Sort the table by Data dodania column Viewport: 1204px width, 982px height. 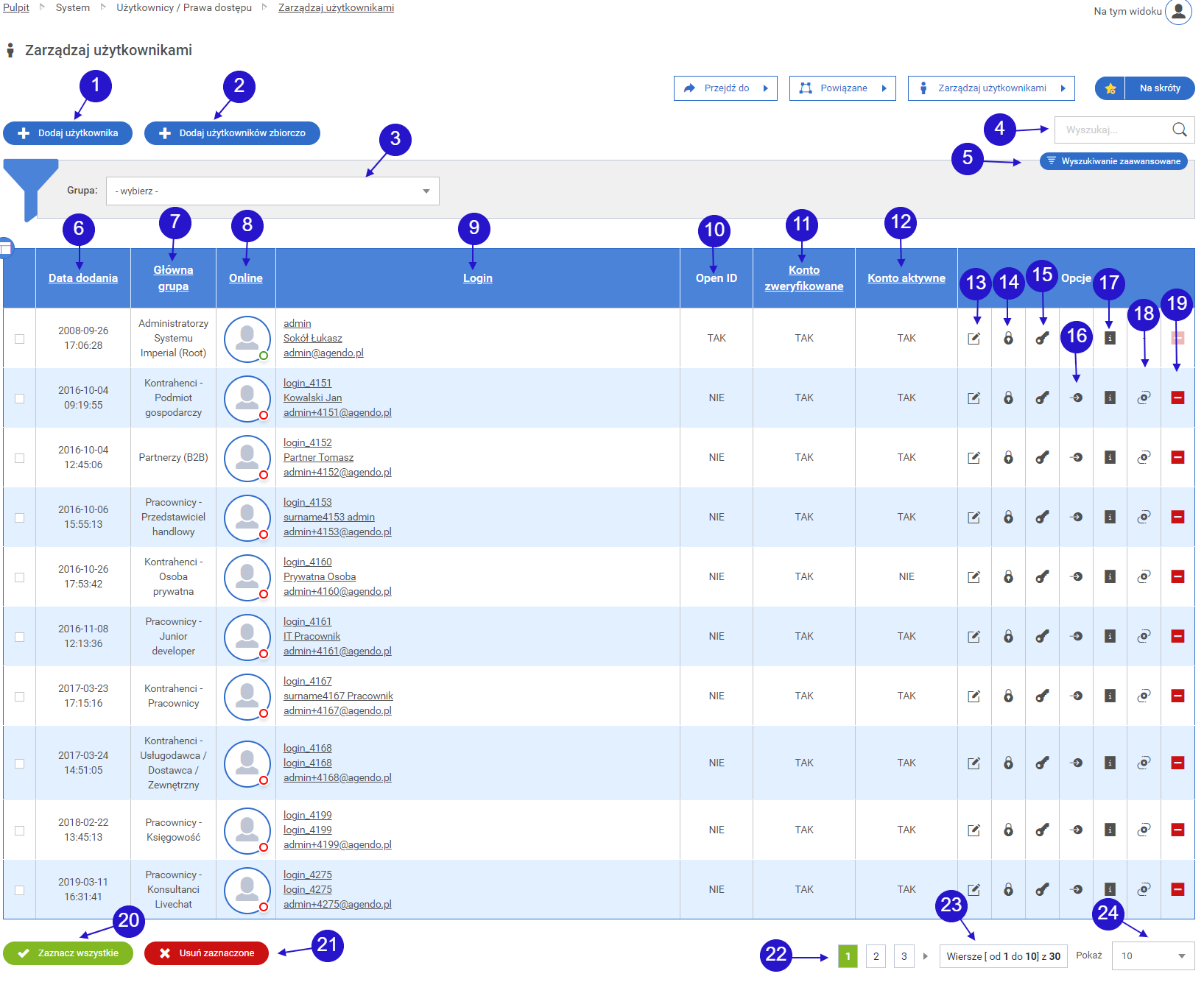[x=83, y=278]
